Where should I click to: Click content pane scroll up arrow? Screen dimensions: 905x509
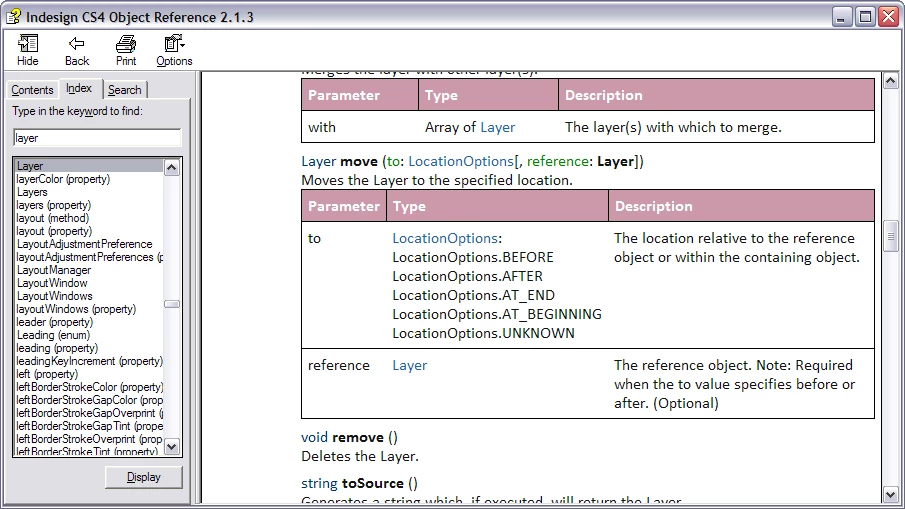point(891,81)
